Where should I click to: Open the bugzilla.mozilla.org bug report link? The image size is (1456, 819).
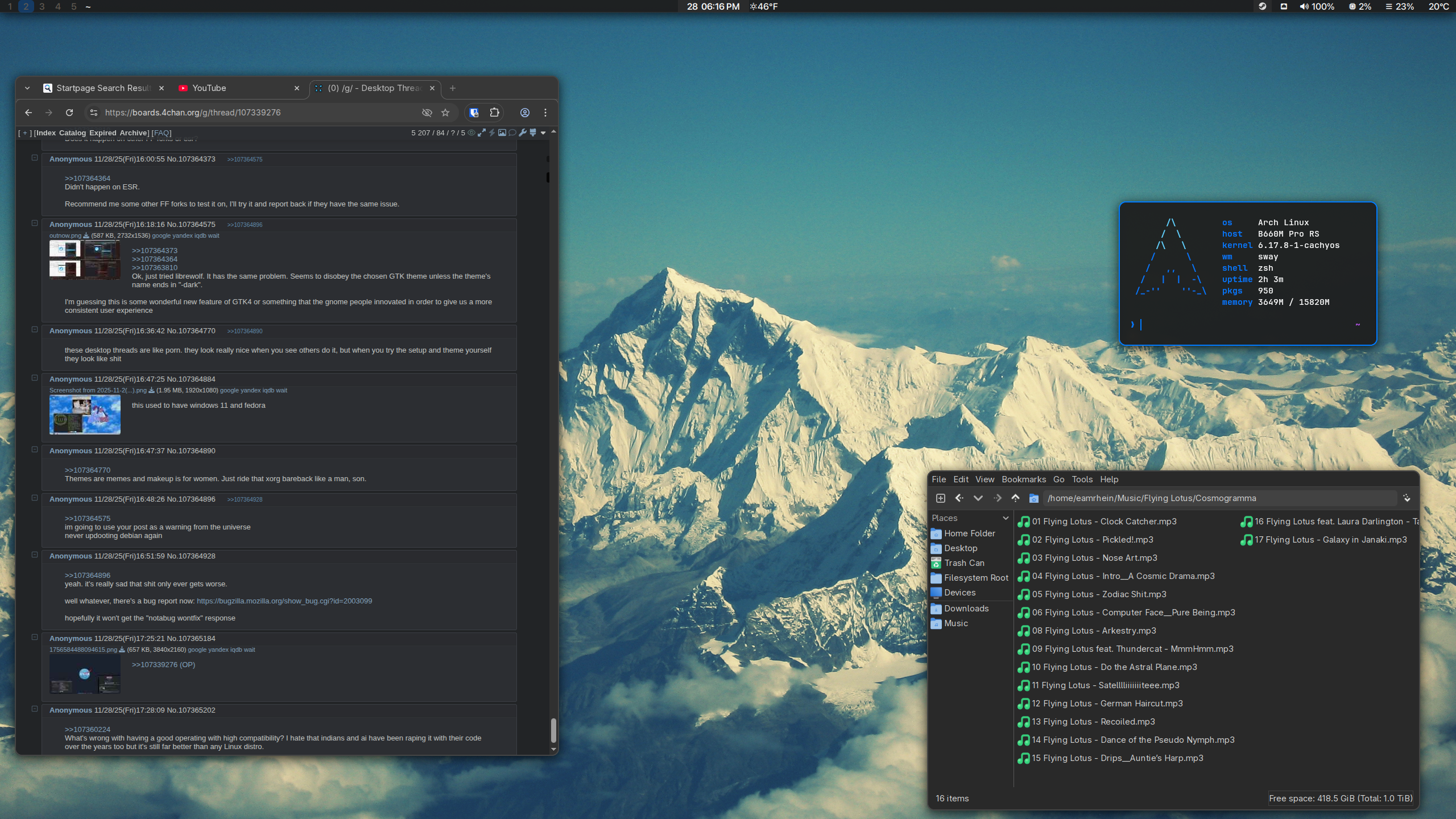click(284, 601)
